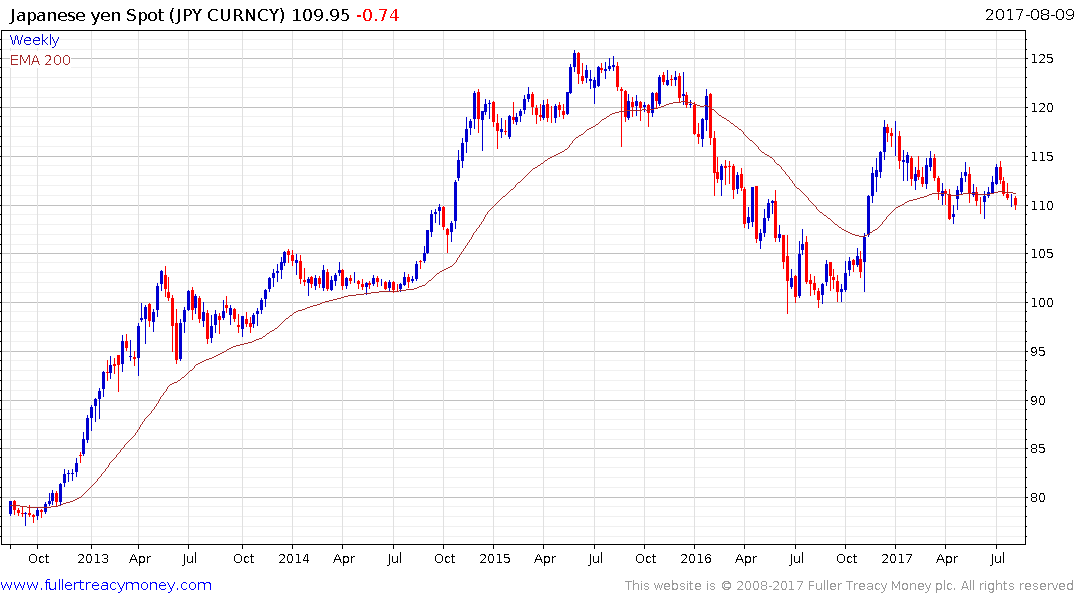Click the 115 price axis label
Viewport: 1075px width, 600px height.
[1041, 156]
